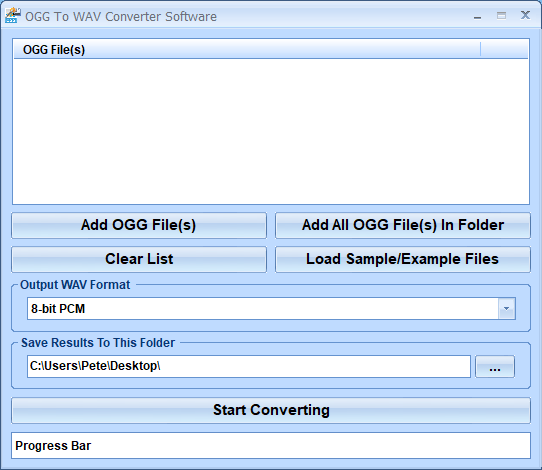Close the OGG To WAV Converter window
Image resolution: width=542 pixels, height=470 pixels.
(525, 15)
